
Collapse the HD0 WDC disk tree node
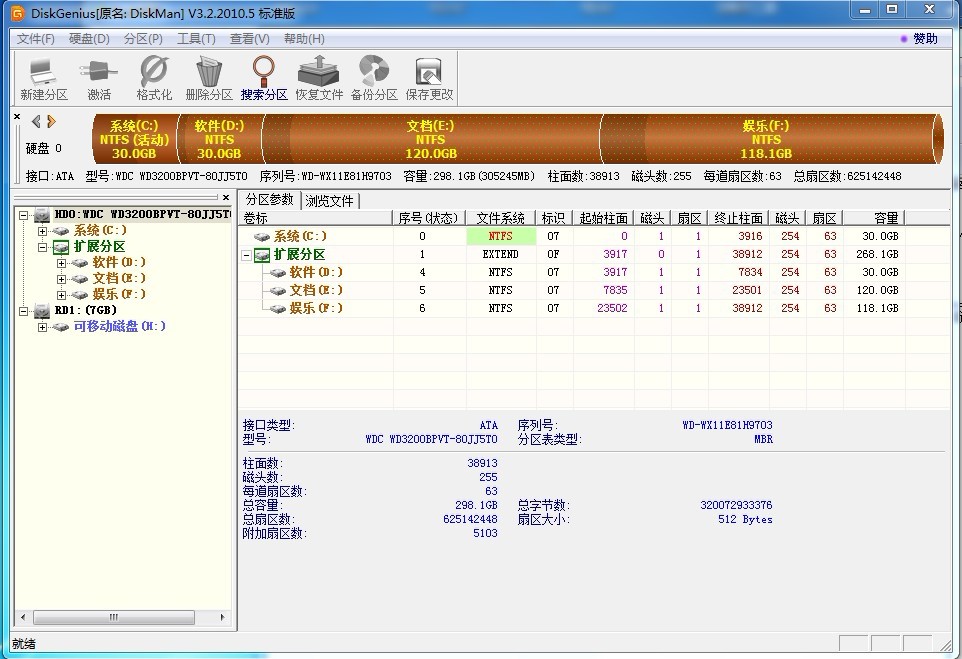(x=24, y=215)
